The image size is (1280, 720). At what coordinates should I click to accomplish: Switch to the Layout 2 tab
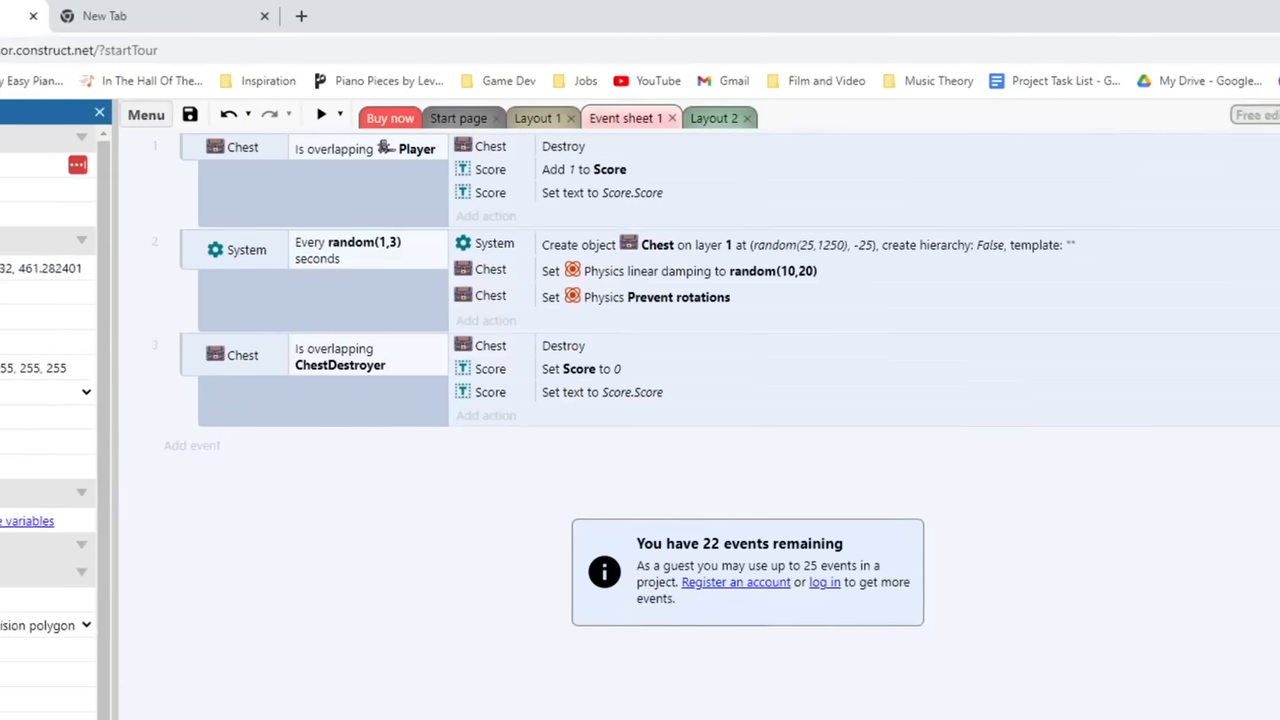pyautogui.click(x=714, y=118)
